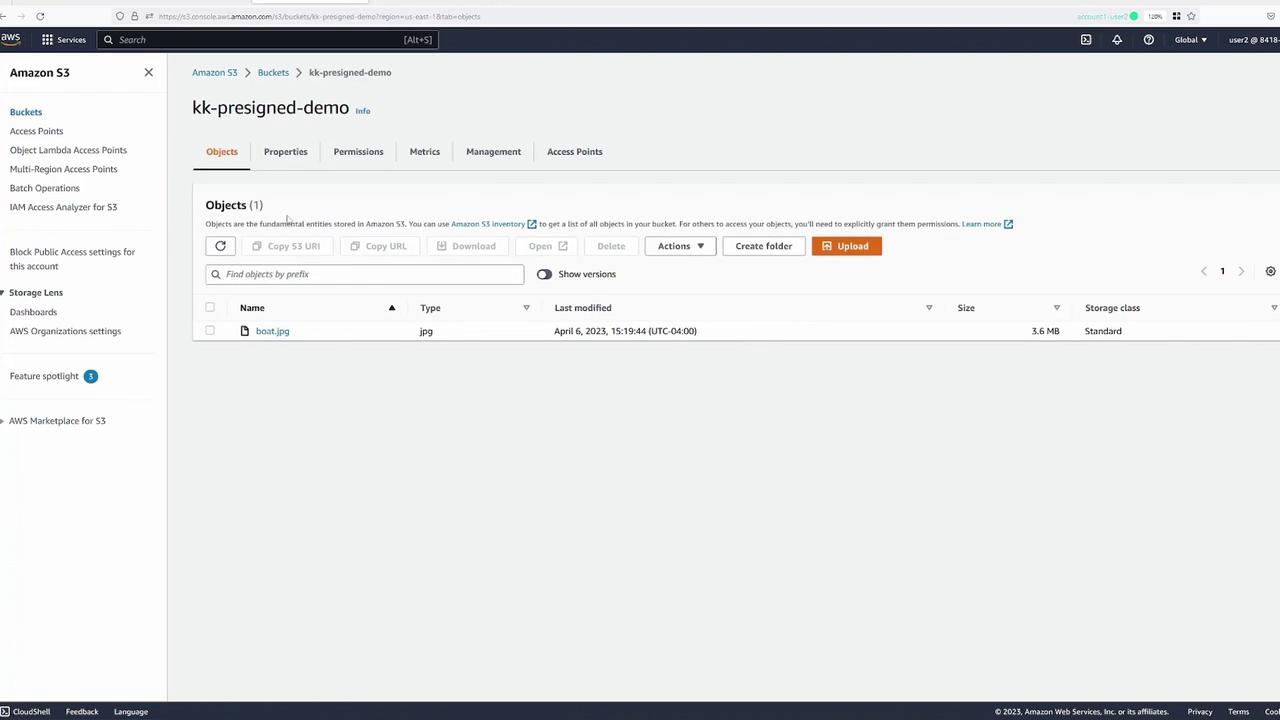
Task: Sort by Type column arrow
Action: coord(526,308)
